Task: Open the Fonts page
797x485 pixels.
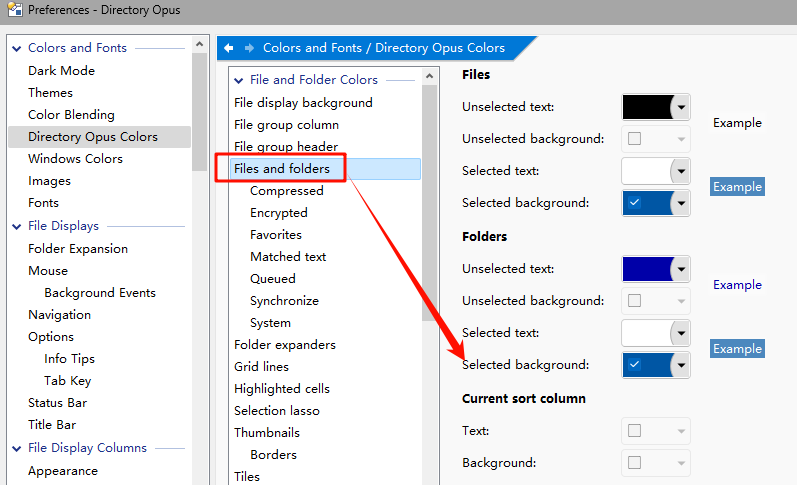Action: coord(43,203)
